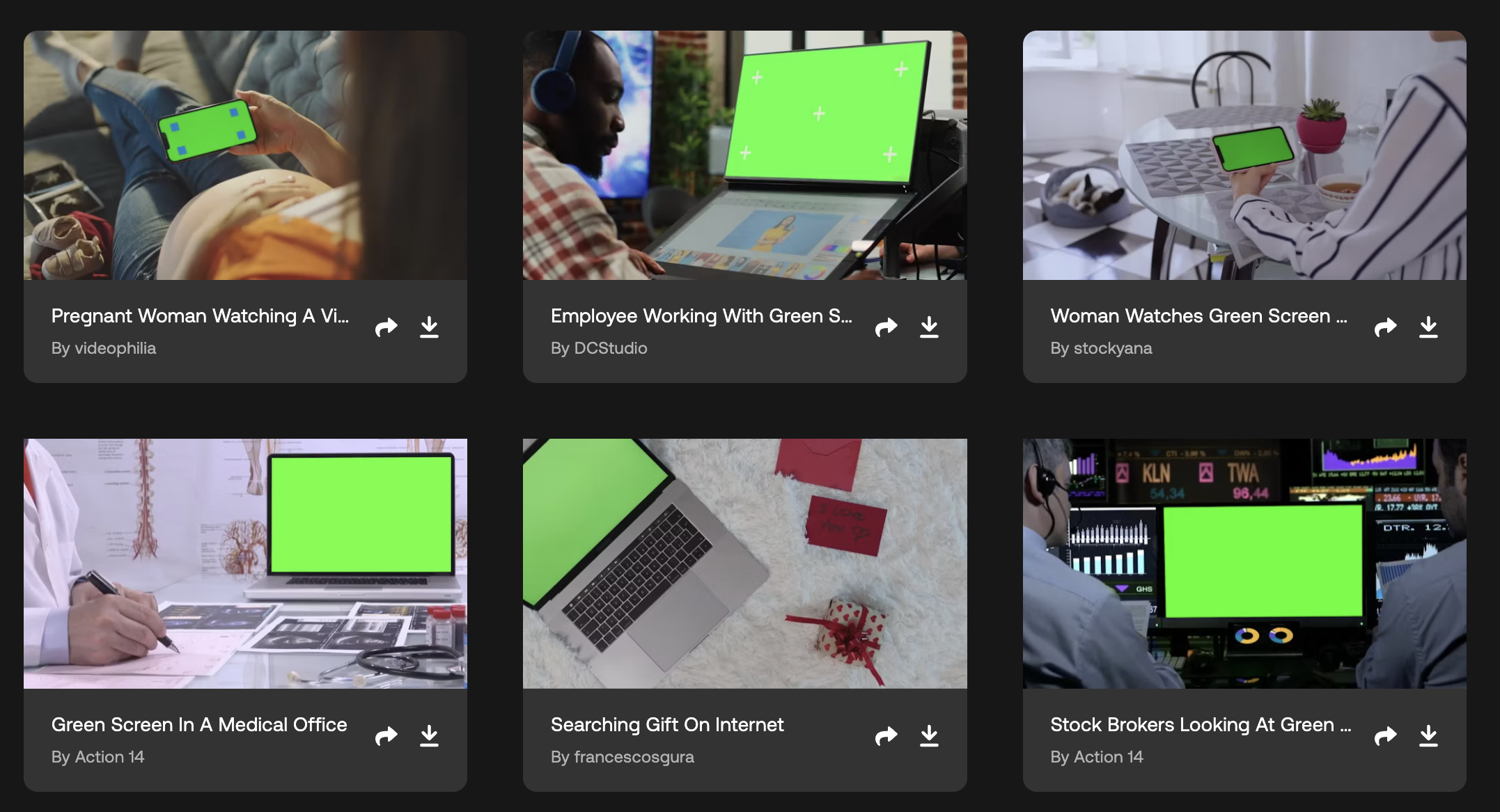Share Green Screen In A Medical Office
Screen dimensions: 1500x812
(386, 735)
